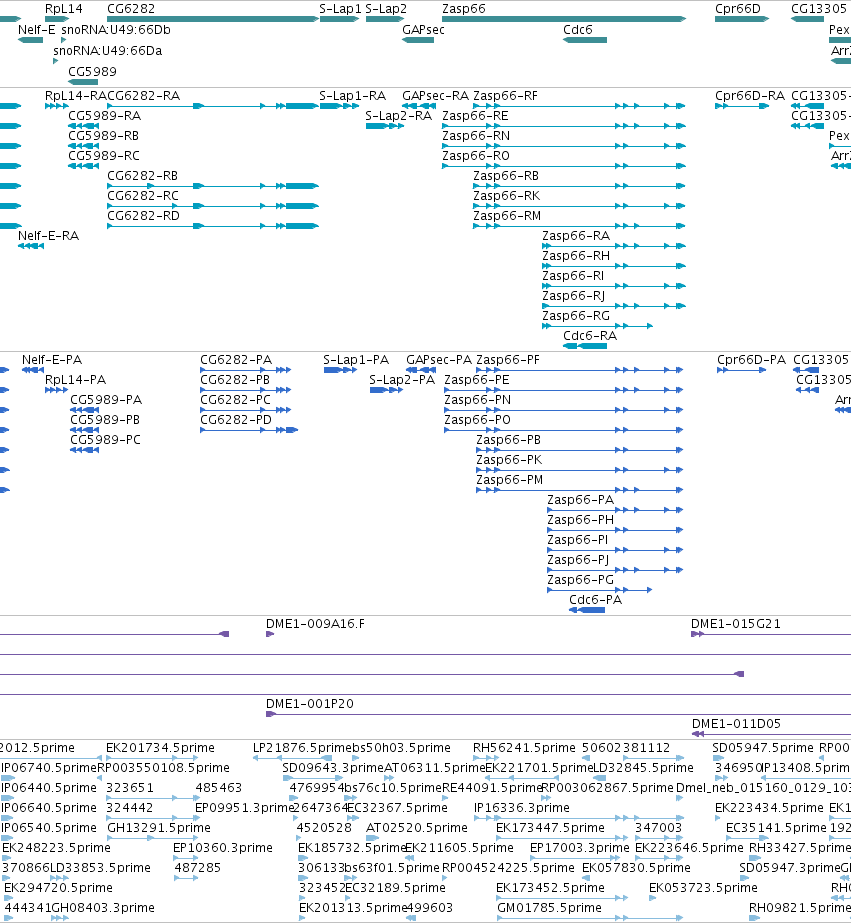
Task: Select BAC clone DME1-015G21
Action: coord(736,624)
